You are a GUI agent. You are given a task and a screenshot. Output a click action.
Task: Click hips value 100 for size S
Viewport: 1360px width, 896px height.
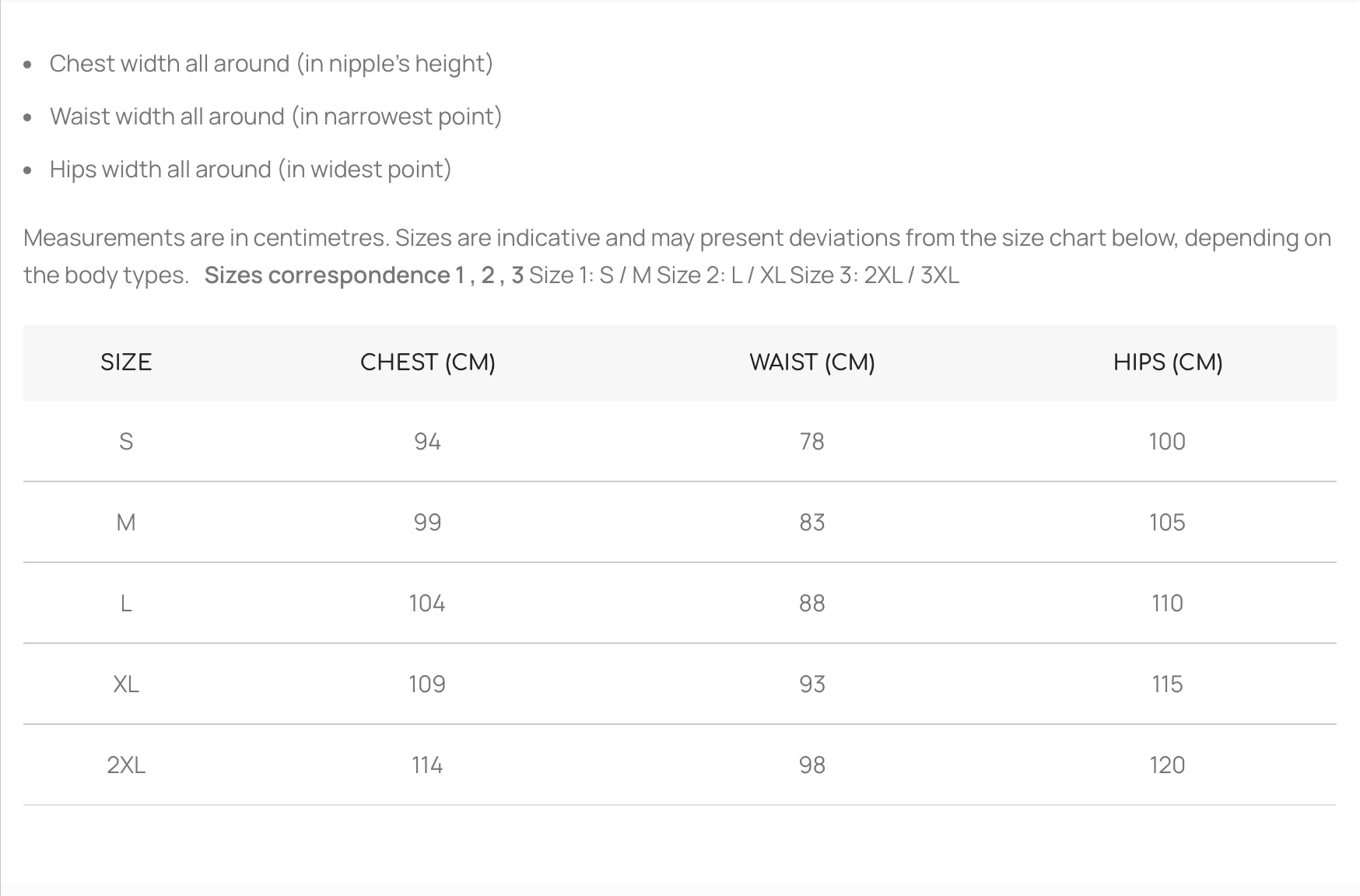pos(1167,442)
